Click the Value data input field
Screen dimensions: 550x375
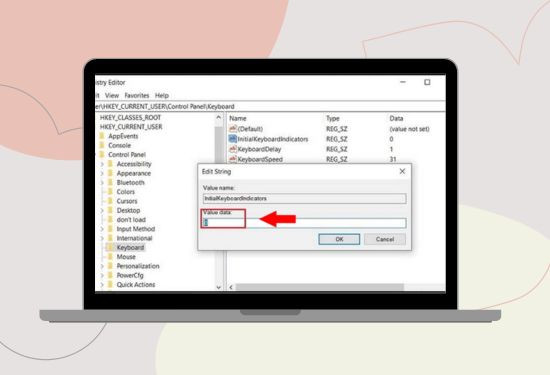coord(304,223)
